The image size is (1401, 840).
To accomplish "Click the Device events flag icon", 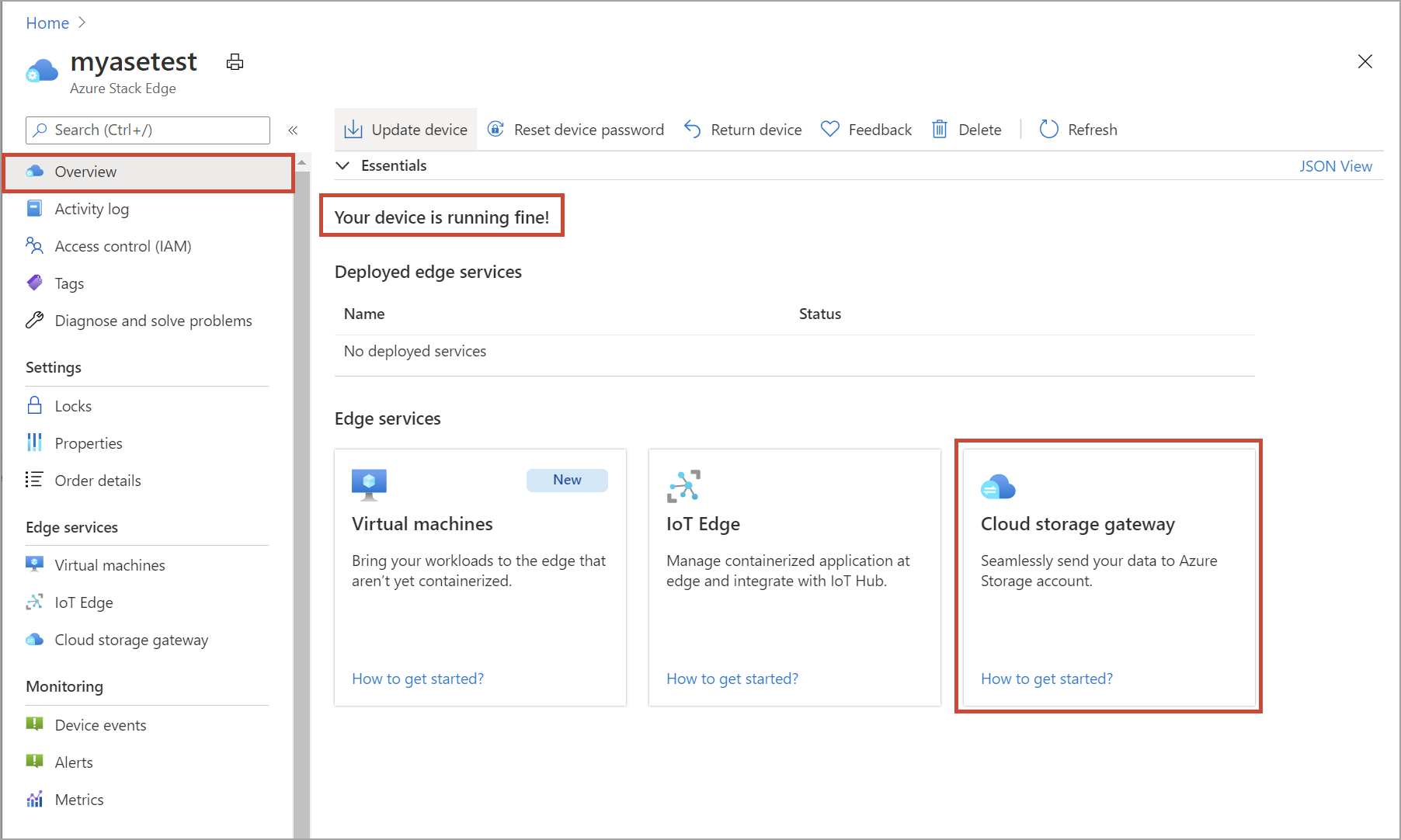I will coord(34,724).
